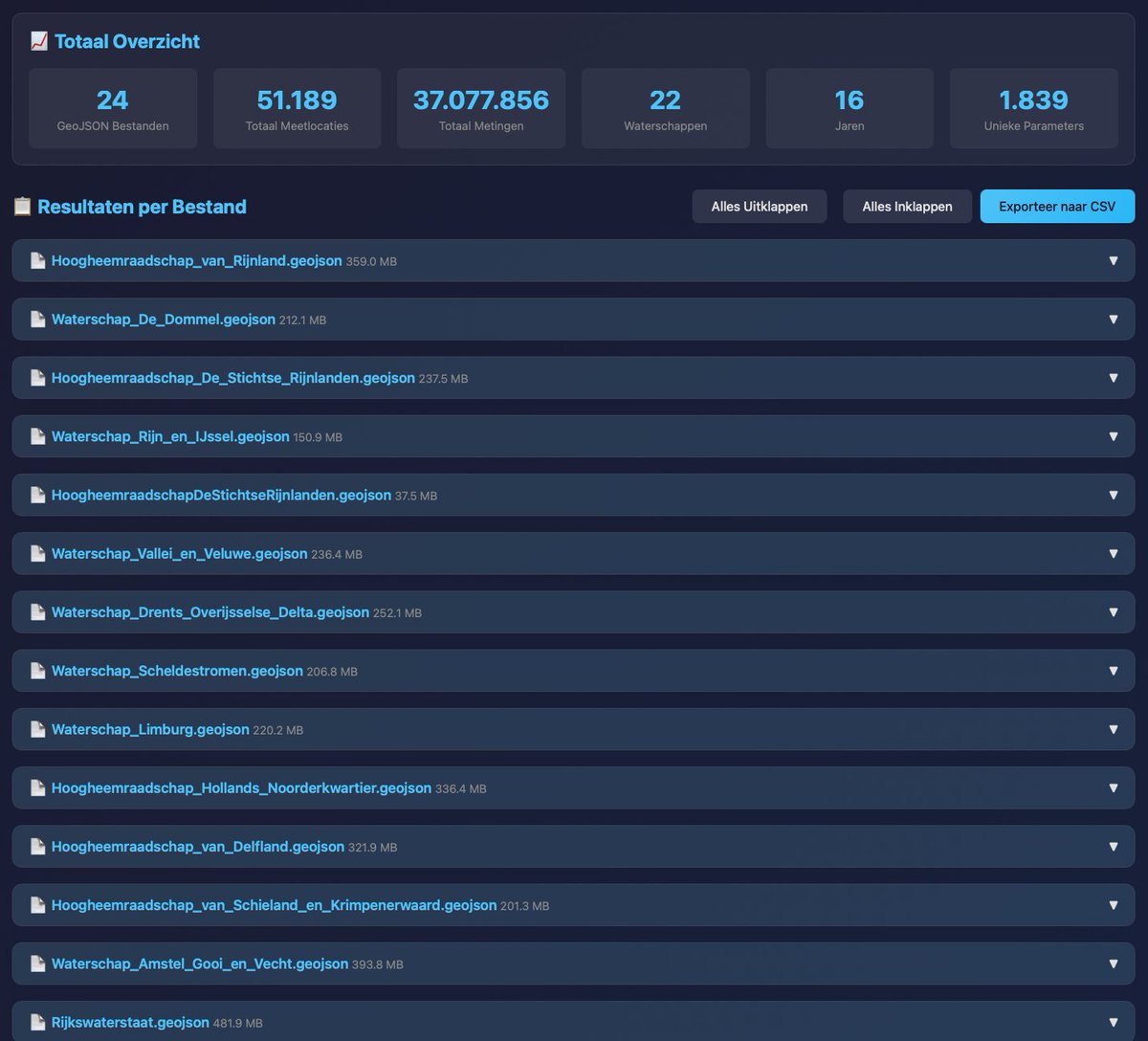
Task: Click file icon beside Waterschap_Rijn_en_IJssel.geojson
Action: 37,436
